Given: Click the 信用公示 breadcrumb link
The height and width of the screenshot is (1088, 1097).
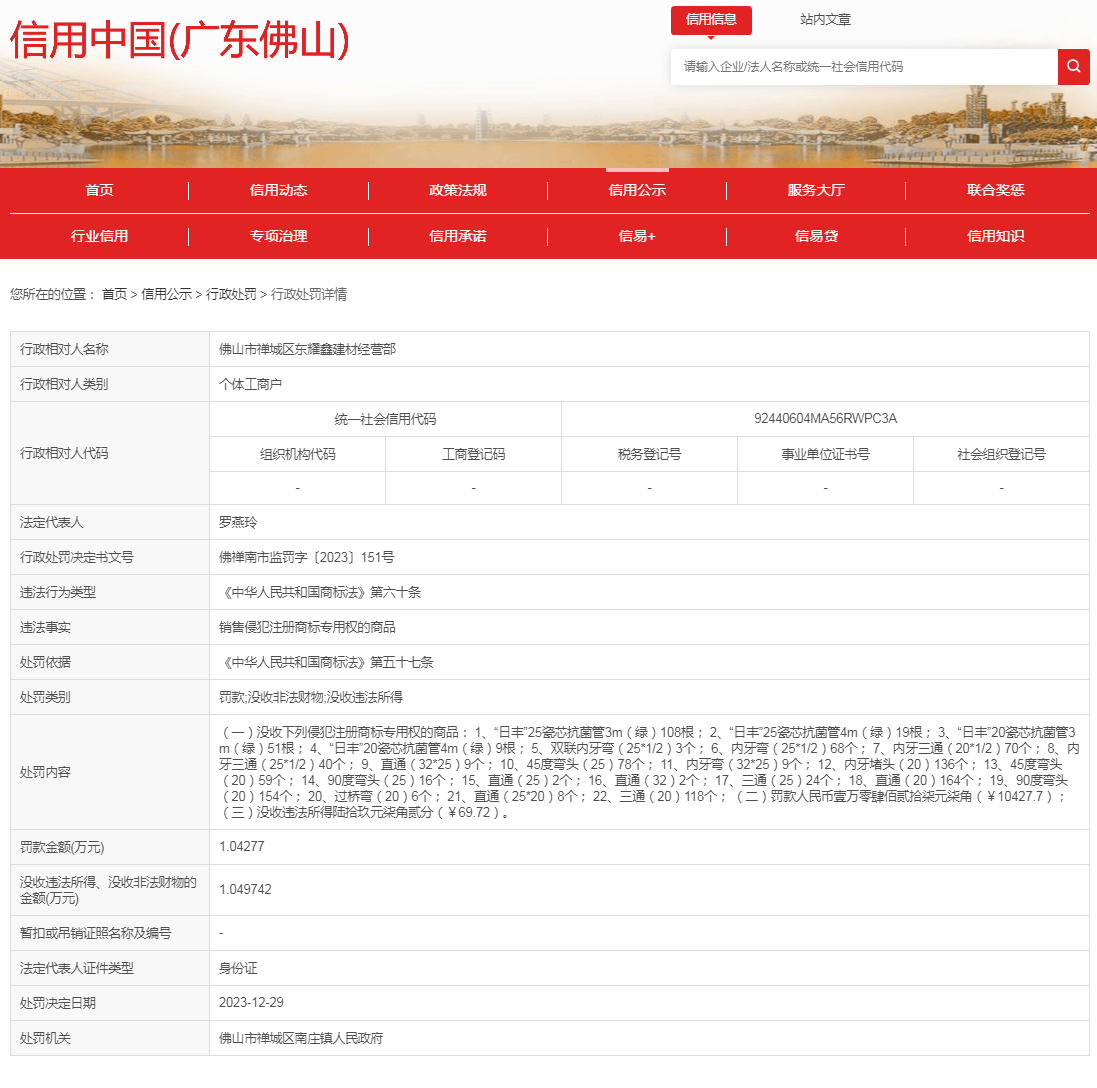Looking at the screenshot, I should 166,294.
